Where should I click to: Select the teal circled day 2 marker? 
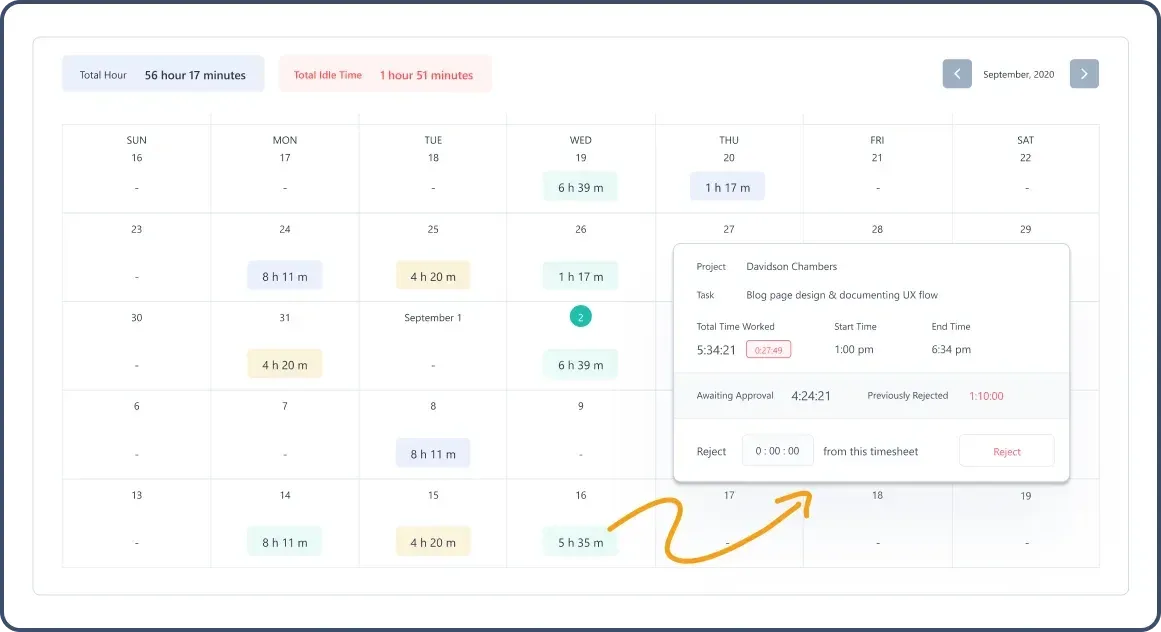click(x=580, y=315)
